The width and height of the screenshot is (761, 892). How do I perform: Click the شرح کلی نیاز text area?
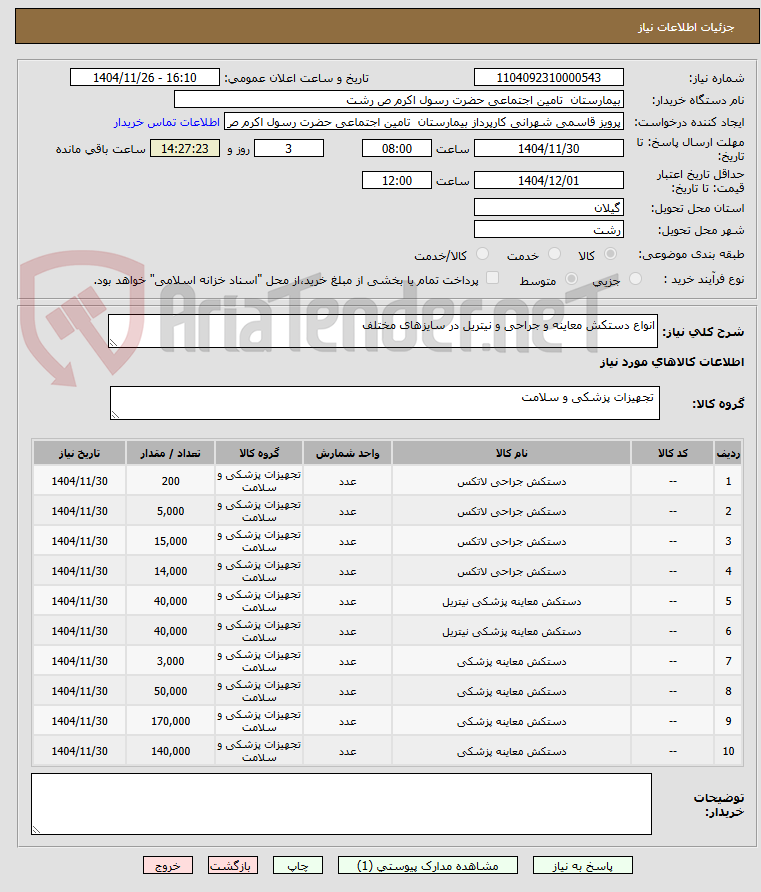click(383, 331)
